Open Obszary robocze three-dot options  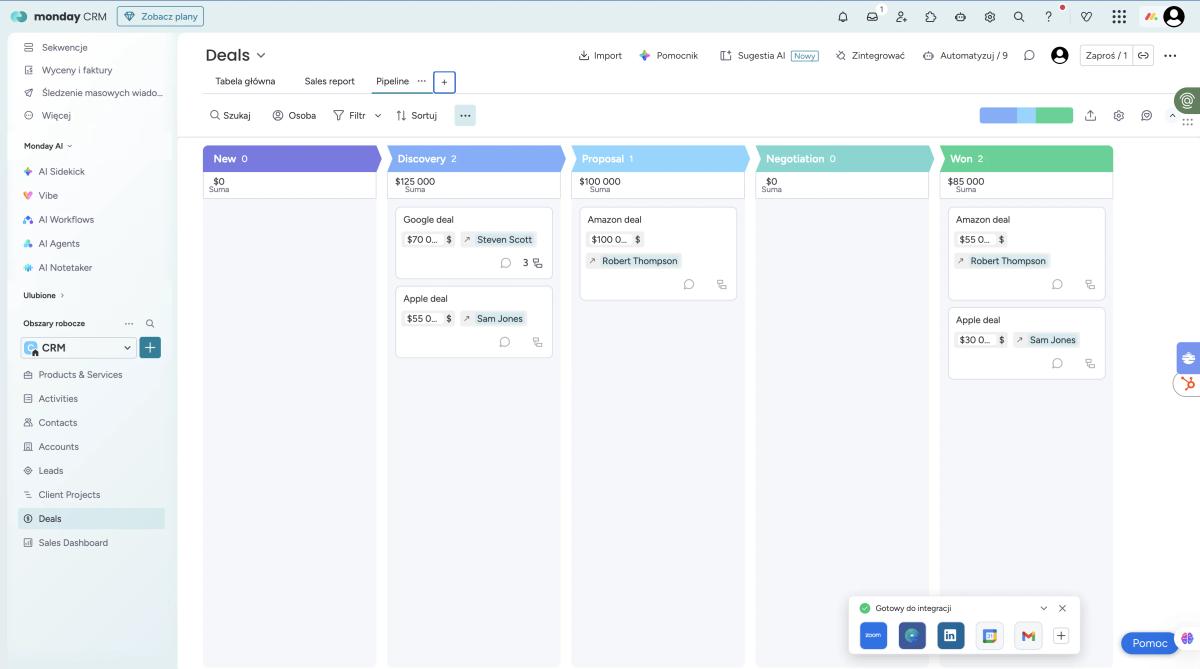click(x=128, y=323)
